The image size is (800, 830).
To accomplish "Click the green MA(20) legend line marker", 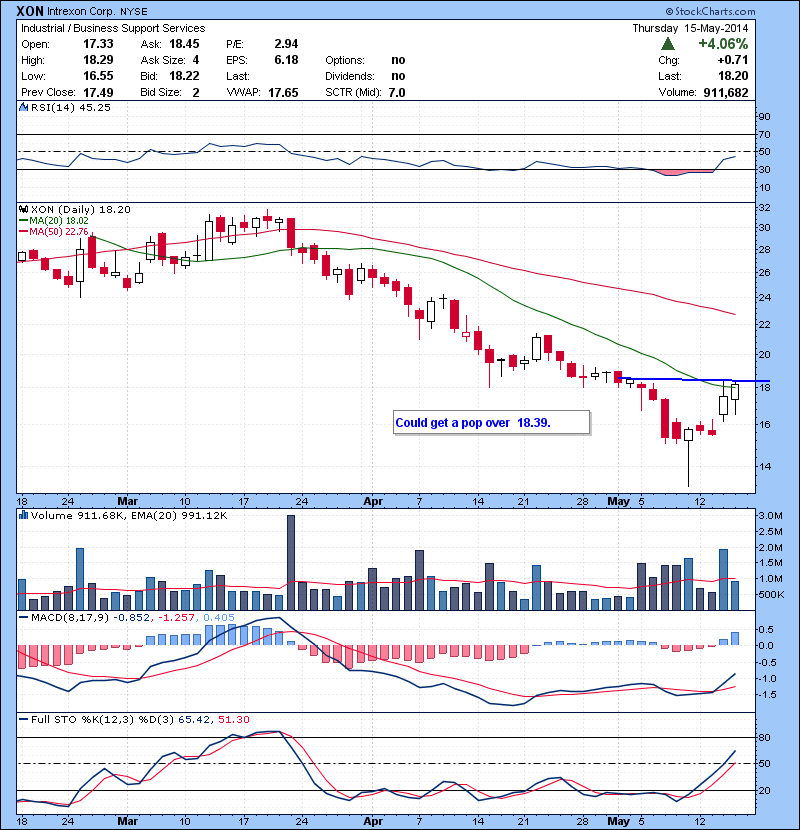I will pos(23,221).
